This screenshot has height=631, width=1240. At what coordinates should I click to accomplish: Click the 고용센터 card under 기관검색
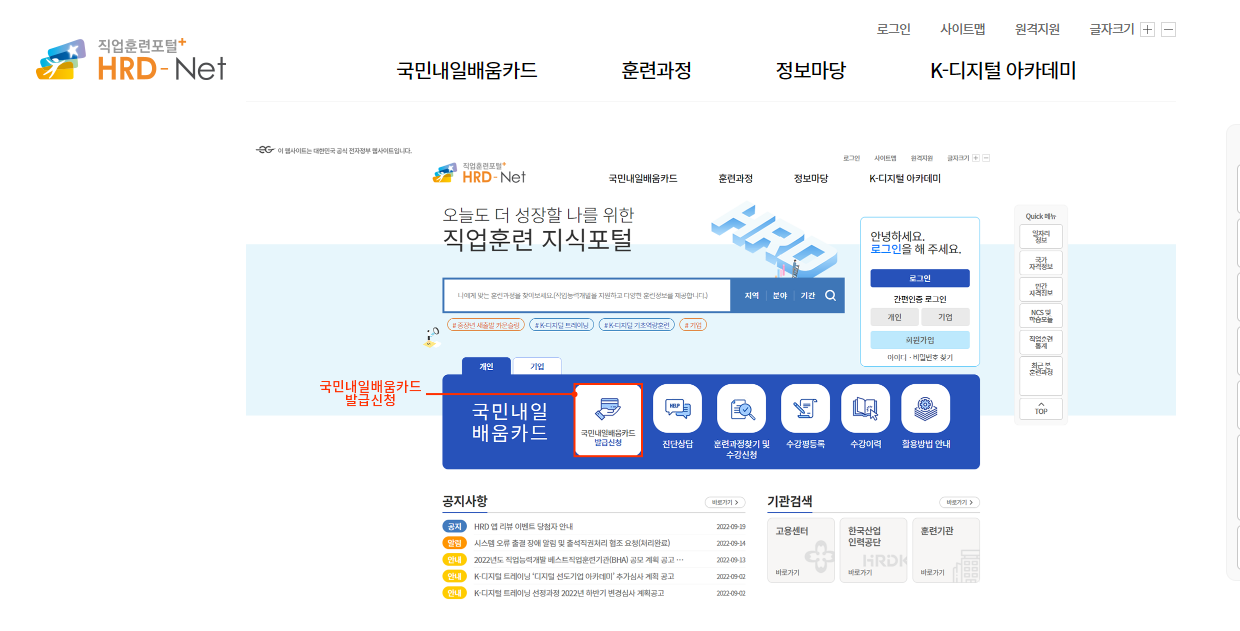coord(801,550)
